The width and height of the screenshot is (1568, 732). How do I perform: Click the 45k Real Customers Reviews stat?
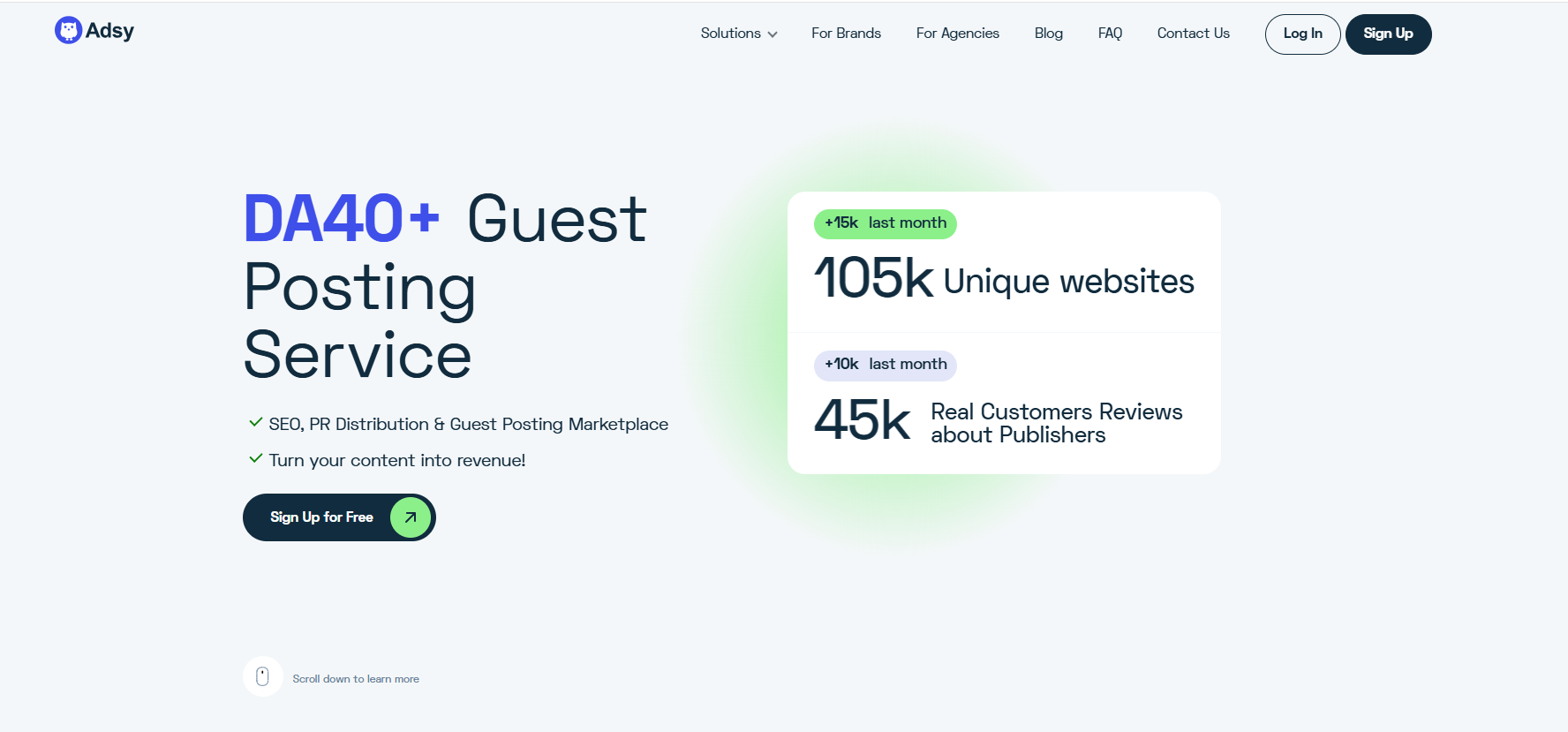pos(998,421)
